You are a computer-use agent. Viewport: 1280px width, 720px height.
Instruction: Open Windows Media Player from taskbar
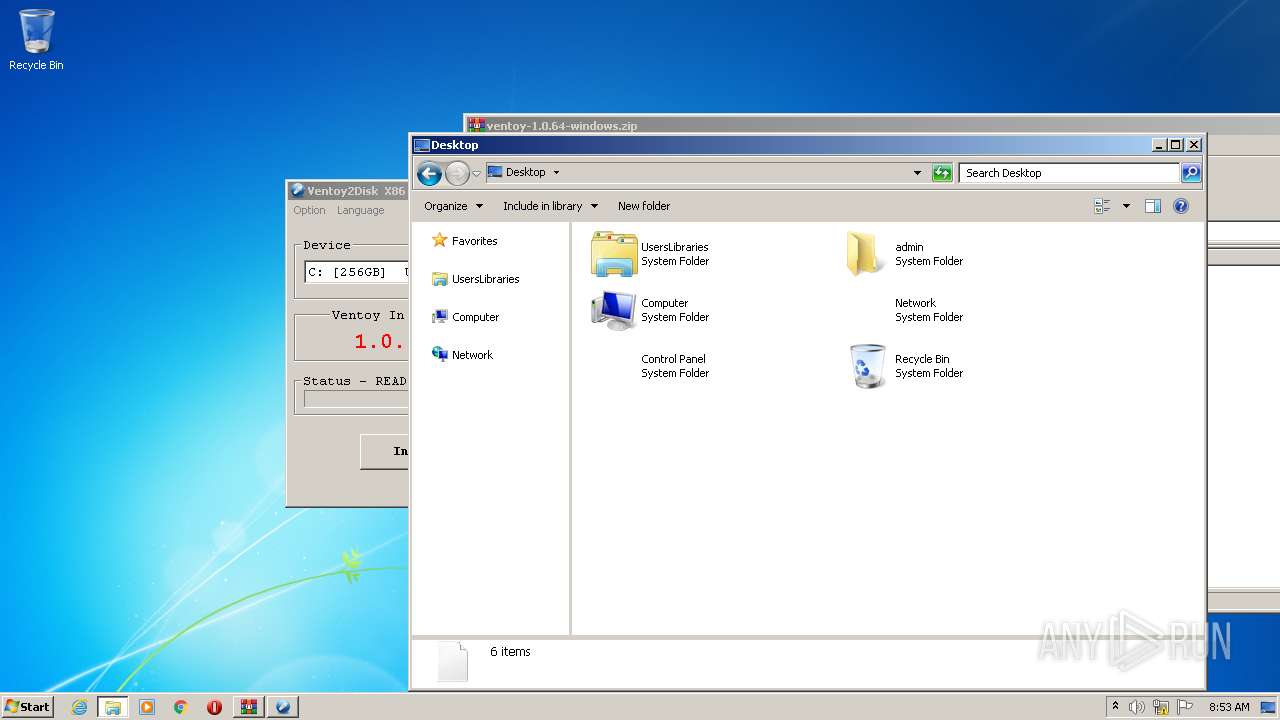click(x=147, y=707)
